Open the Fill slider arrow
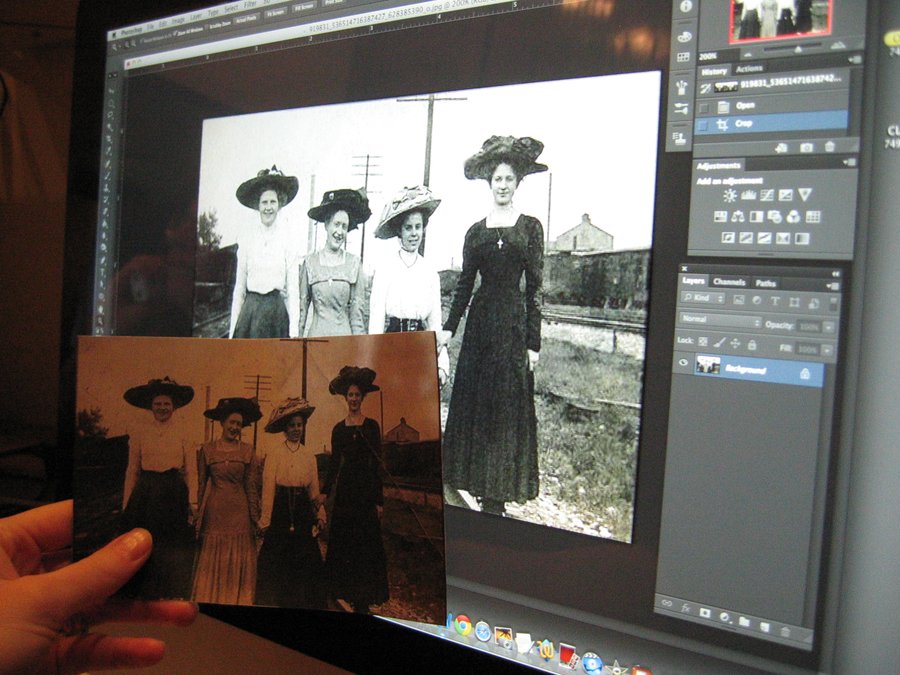The width and height of the screenshot is (900, 675). click(x=827, y=350)
